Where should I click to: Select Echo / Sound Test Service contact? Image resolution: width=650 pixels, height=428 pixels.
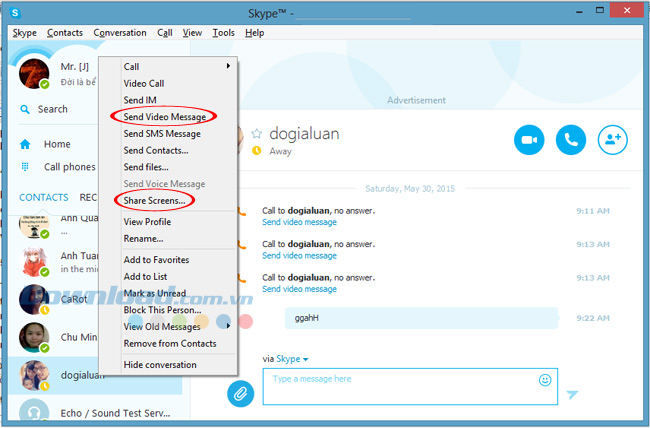tap(95, 411)
